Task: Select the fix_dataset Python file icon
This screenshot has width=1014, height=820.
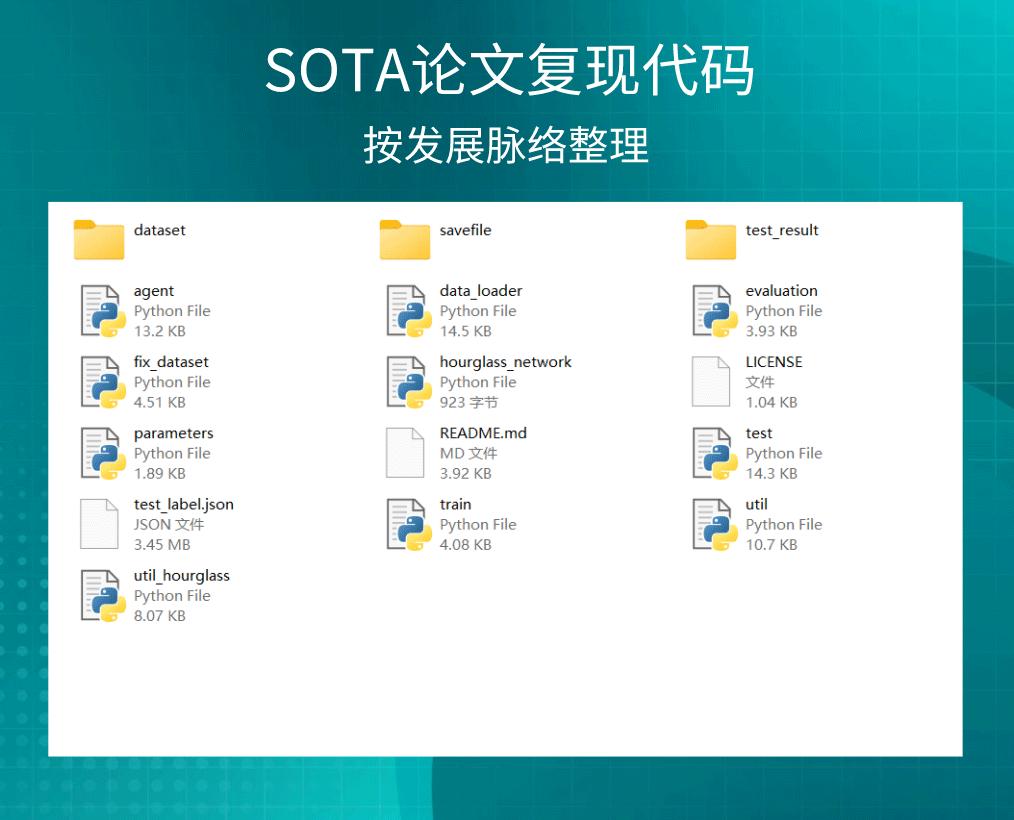Action: coord(102,382)
